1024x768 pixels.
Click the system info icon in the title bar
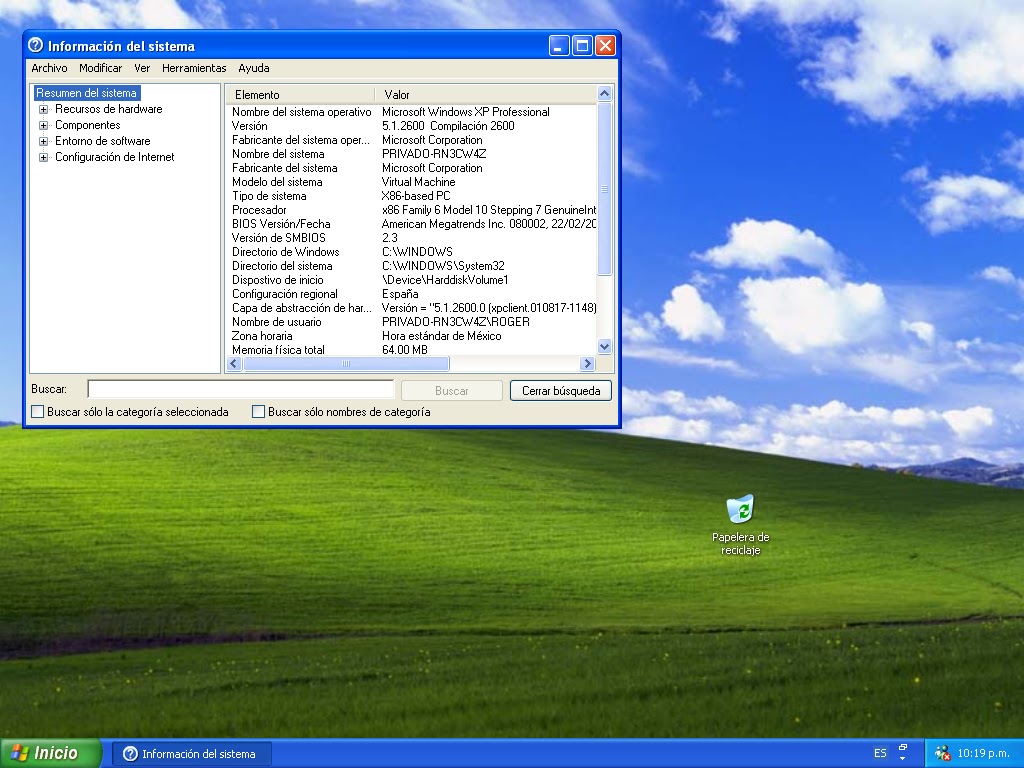pyautogui.click(x=36, y=45)
